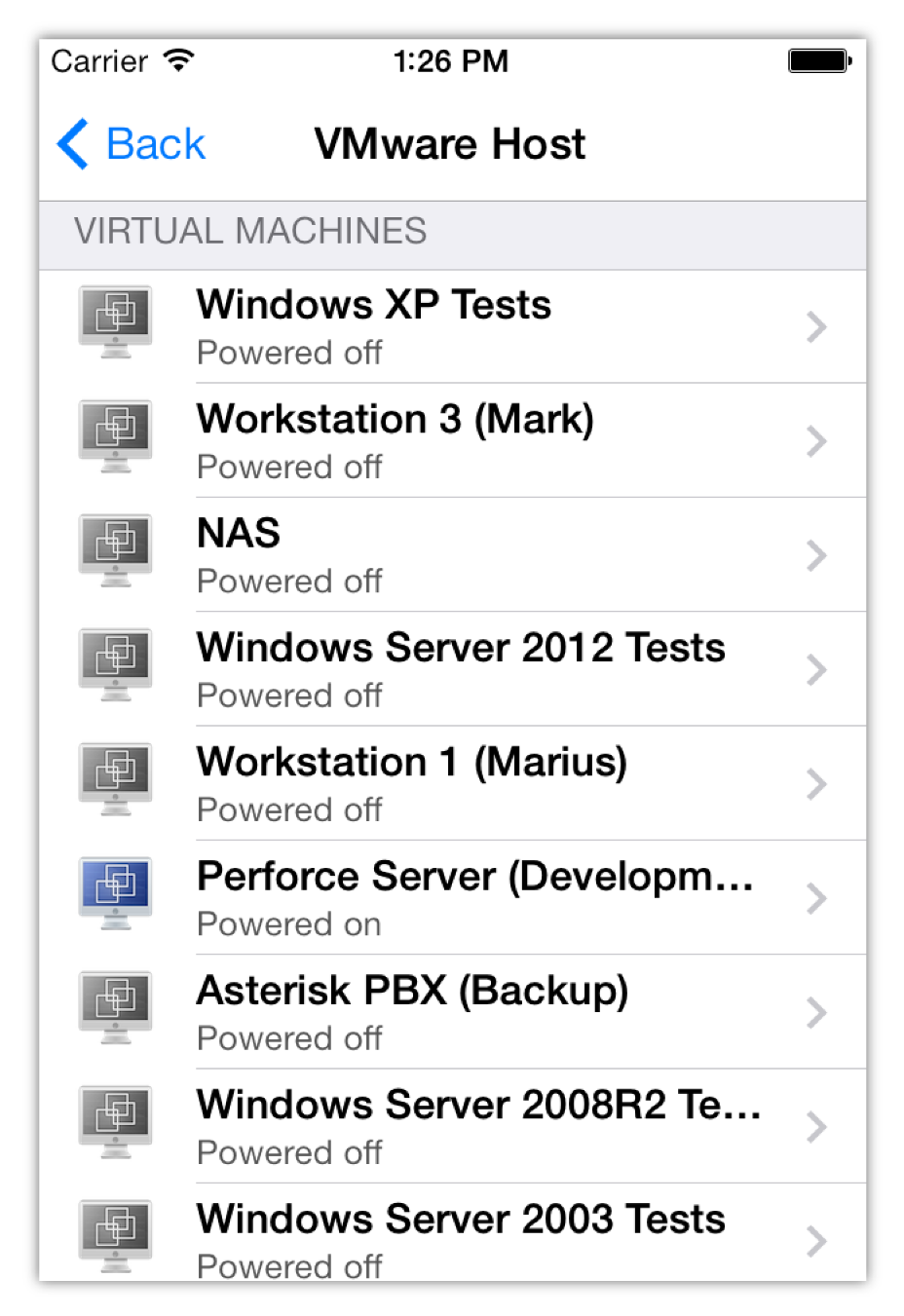904x1316 pixels.
Task: Click Powered off under Asterisk PBX (Backup)
Action: 289,1038
